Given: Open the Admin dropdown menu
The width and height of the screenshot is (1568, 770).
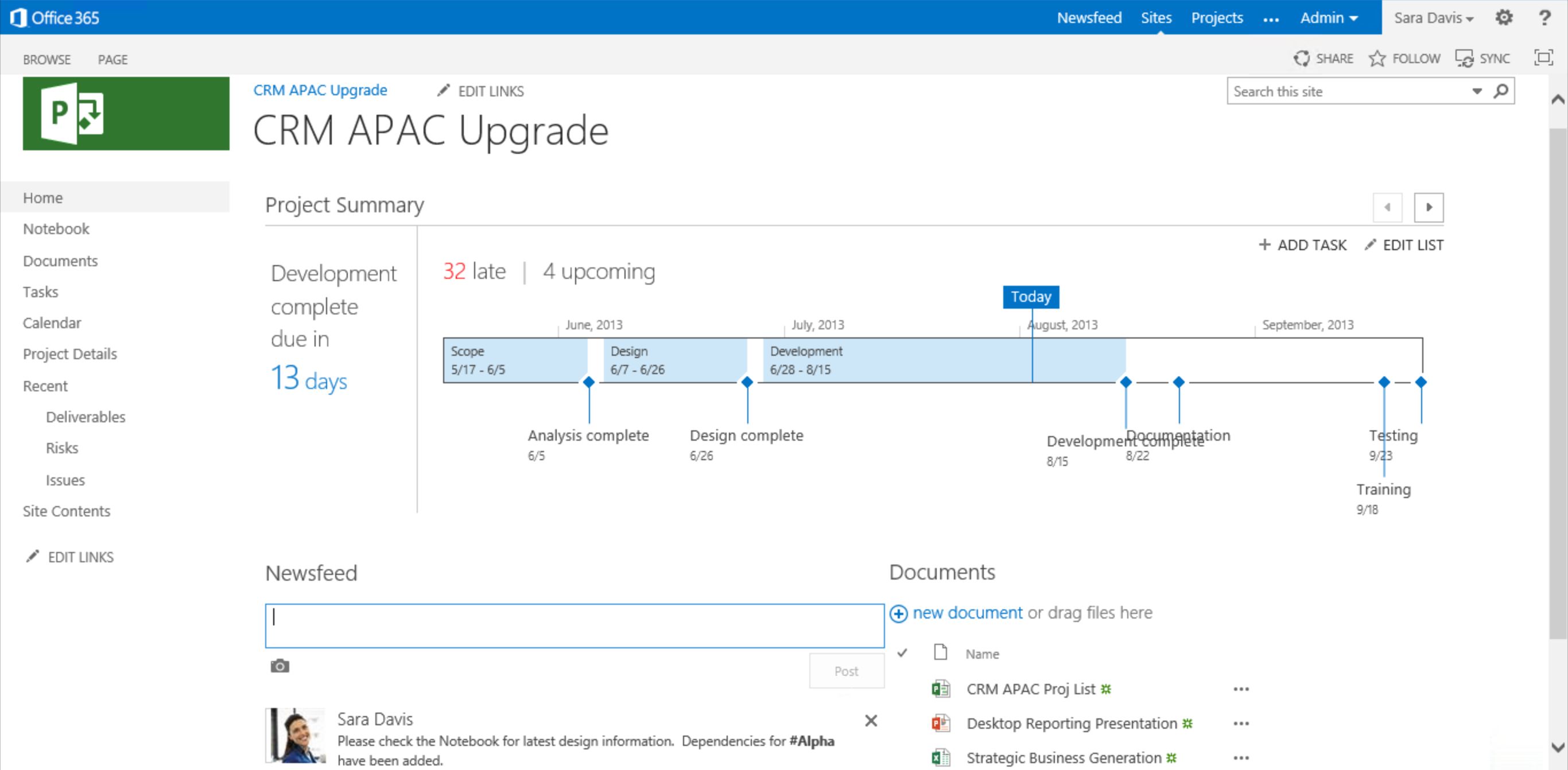Looking at the screenshot, I should point(1328,18).
